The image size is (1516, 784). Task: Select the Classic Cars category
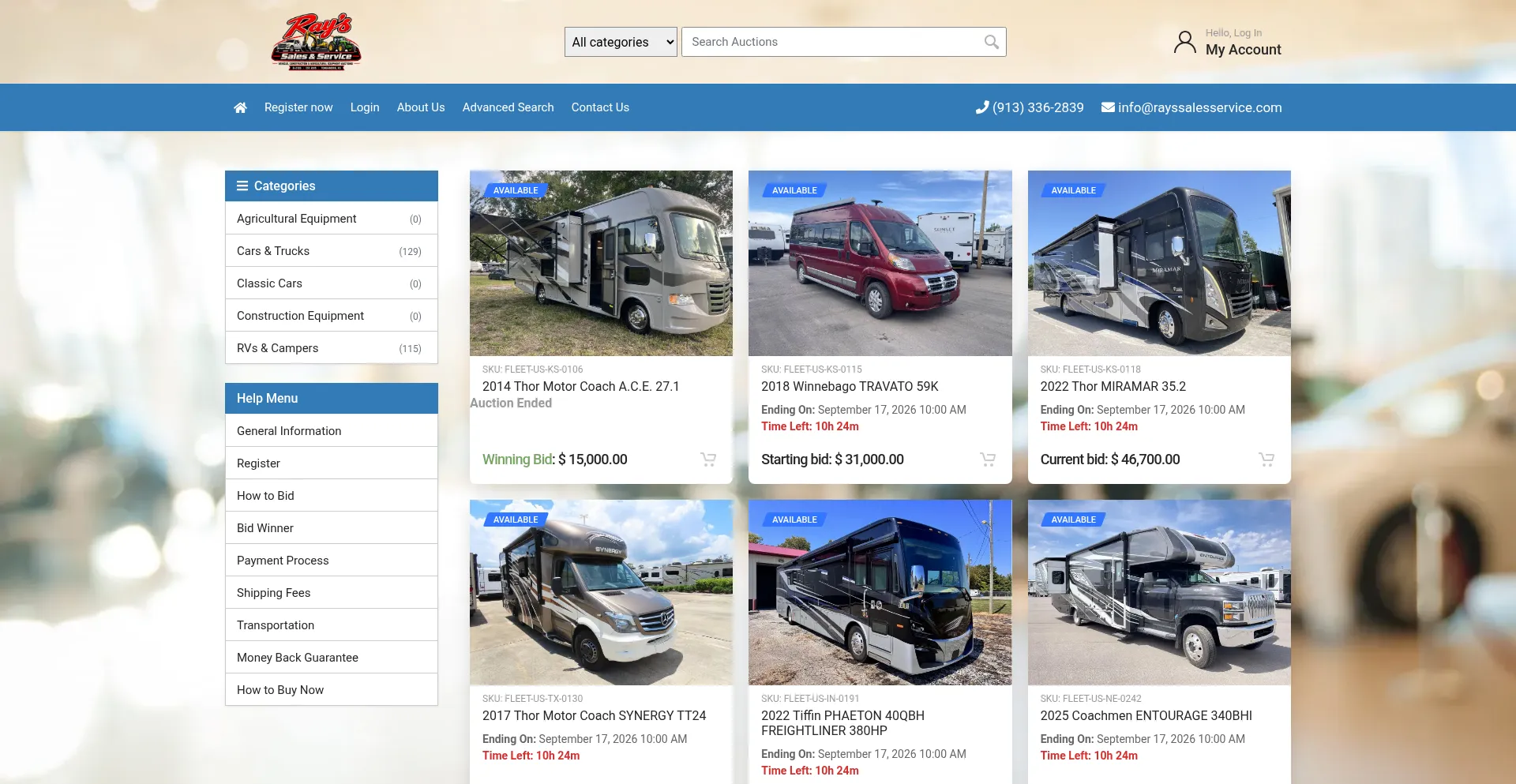332,283
